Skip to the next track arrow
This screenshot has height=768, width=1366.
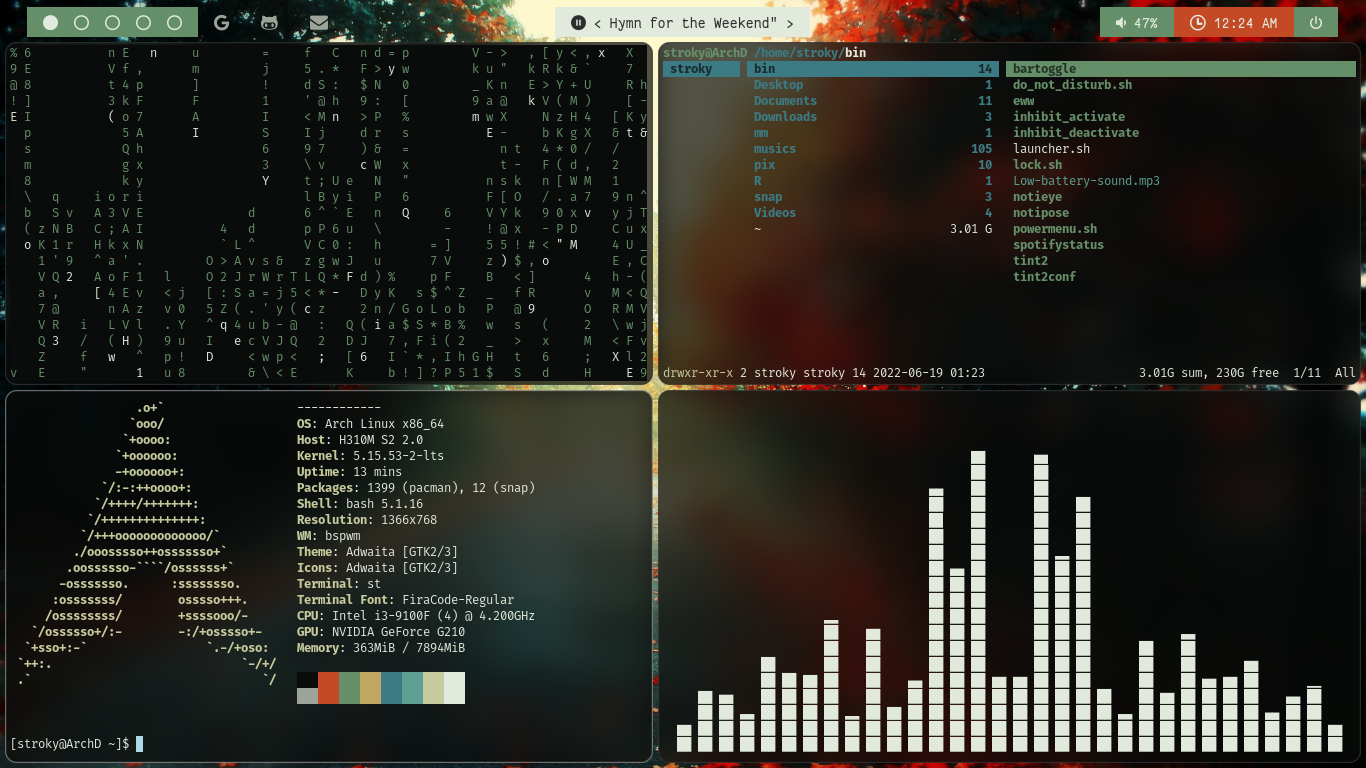790,23
